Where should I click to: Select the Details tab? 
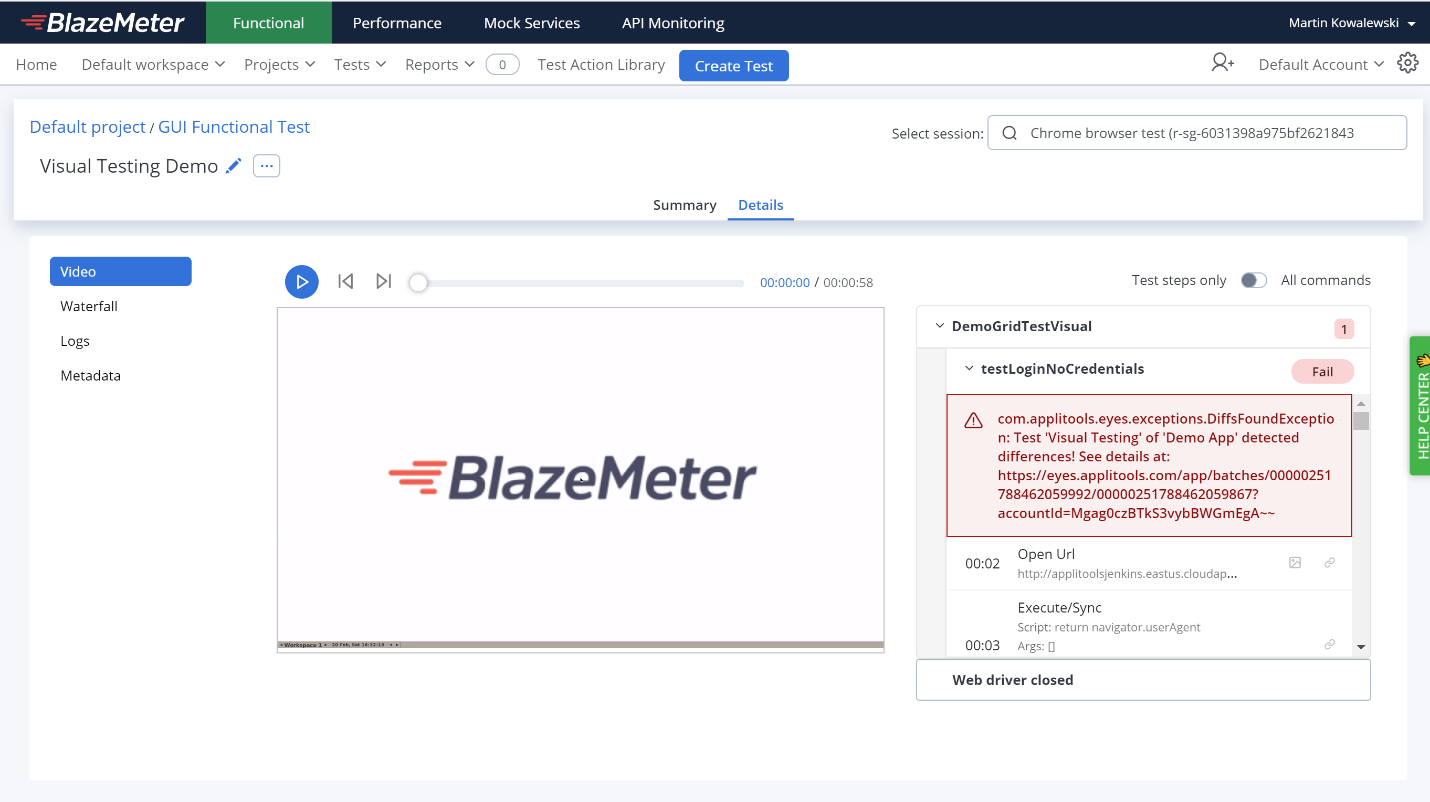(x=761, y=205)
